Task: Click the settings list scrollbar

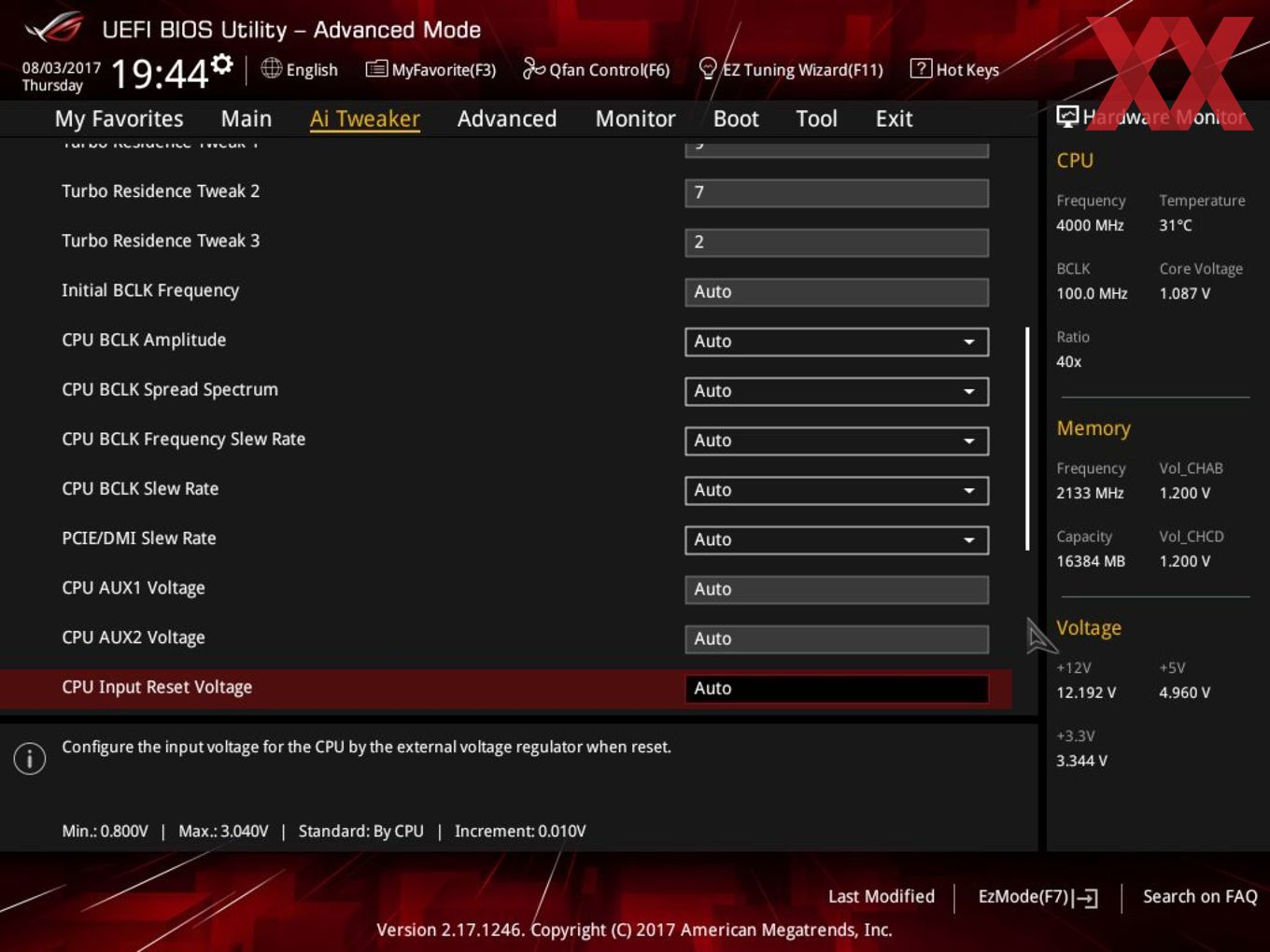Action: [1027, 439]
